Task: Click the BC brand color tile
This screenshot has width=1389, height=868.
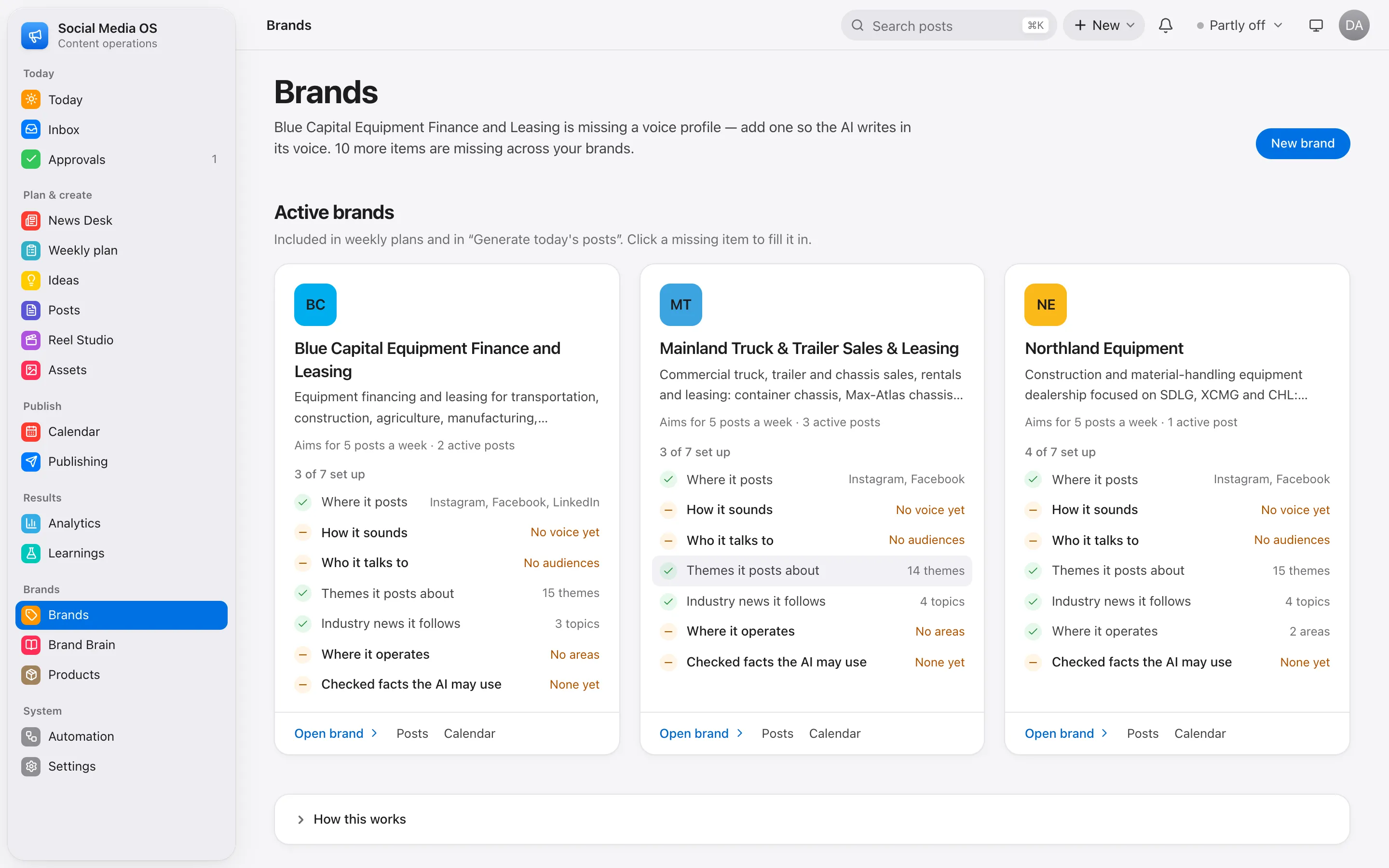Action: [x=315, y=304]
